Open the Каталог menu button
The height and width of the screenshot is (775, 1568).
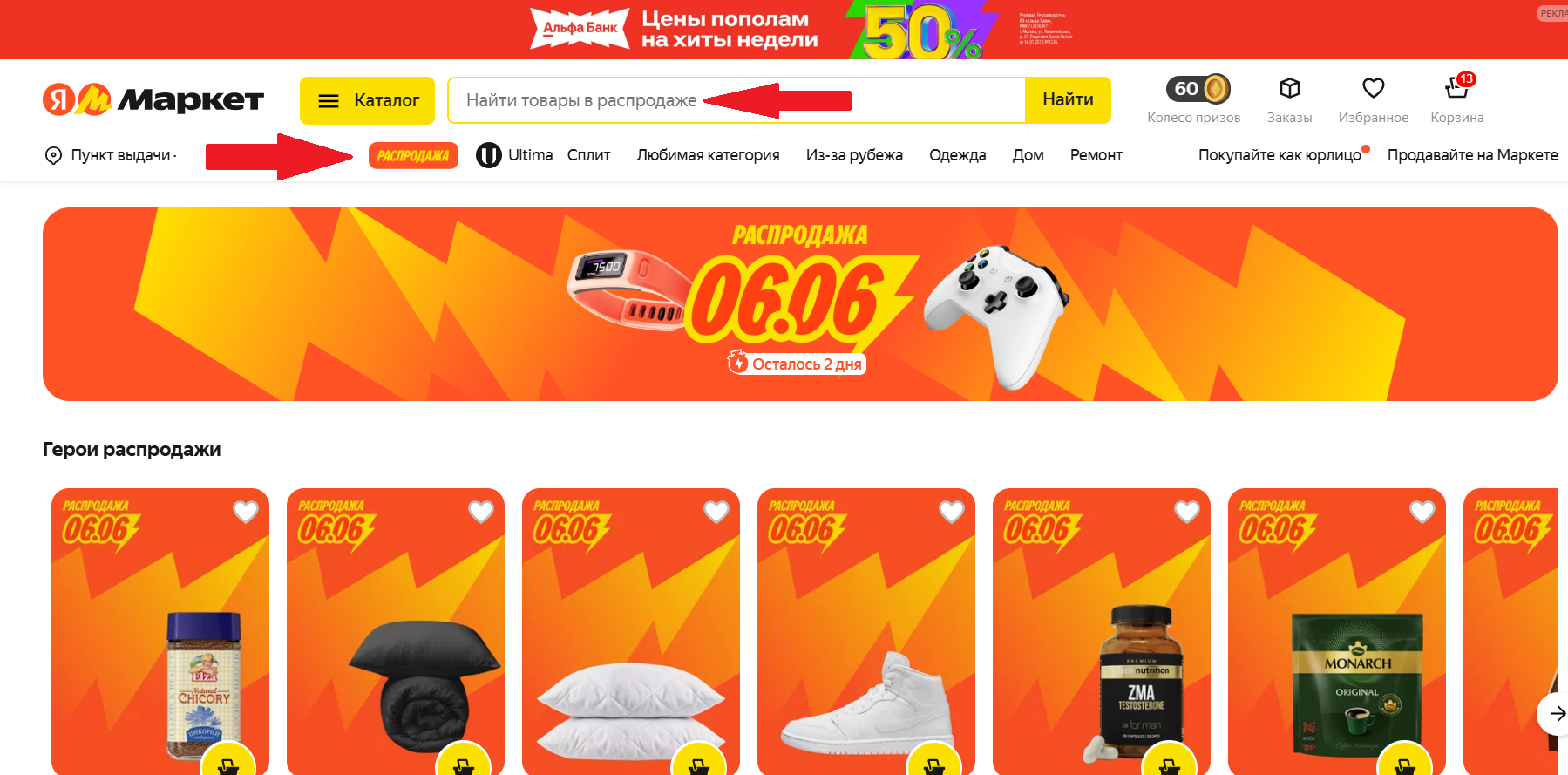pyautogui.click(x=367, y=100)
